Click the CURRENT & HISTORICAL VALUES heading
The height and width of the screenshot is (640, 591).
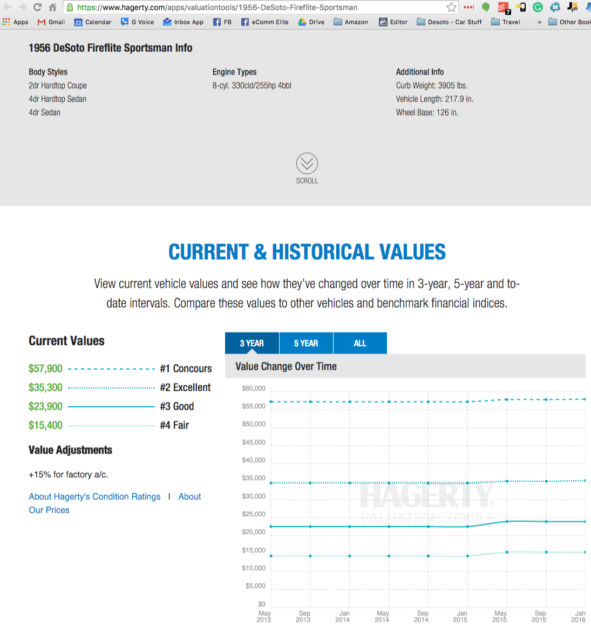coord(307,251)
